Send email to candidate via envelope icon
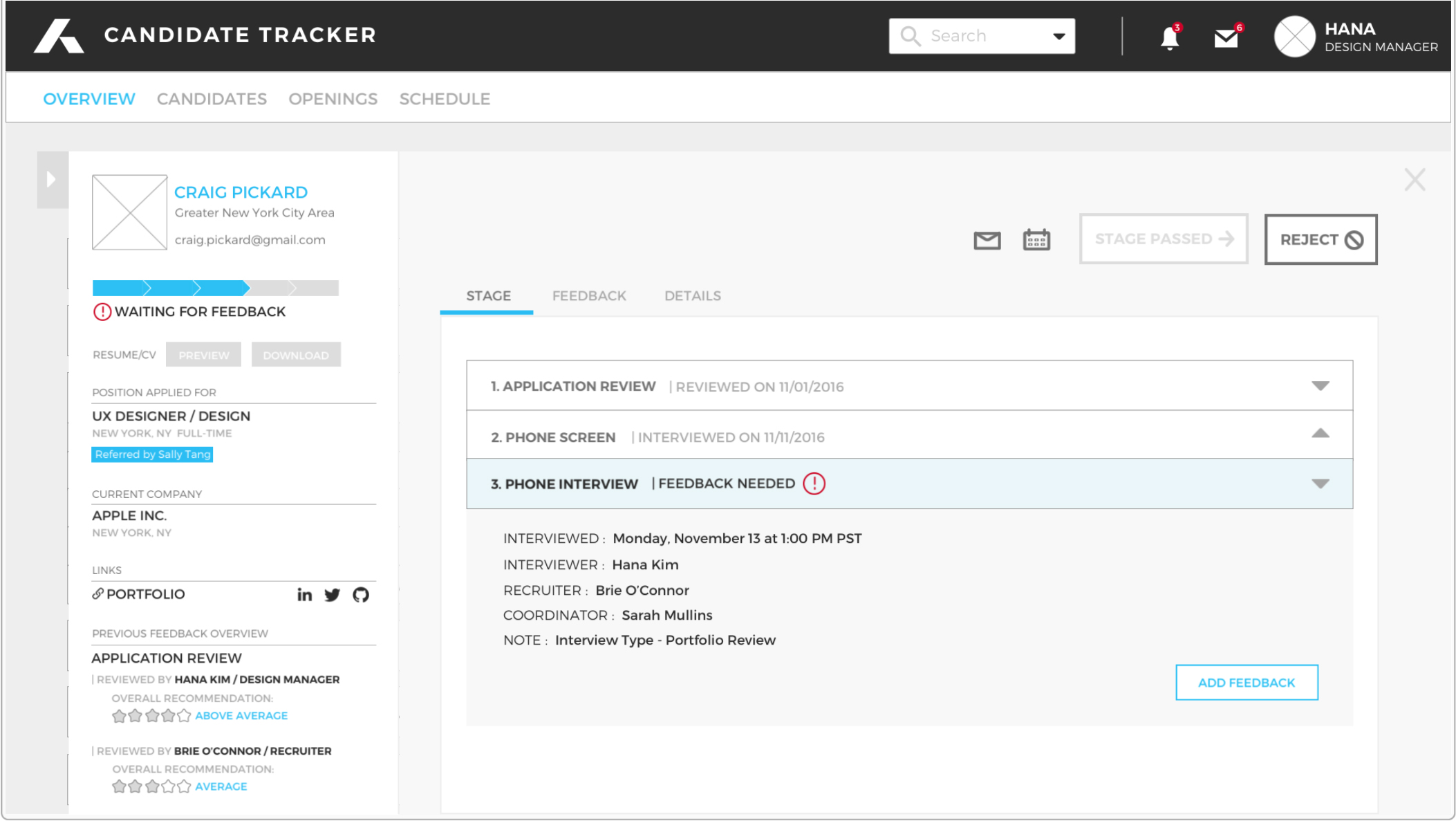 tap(987, 240)
